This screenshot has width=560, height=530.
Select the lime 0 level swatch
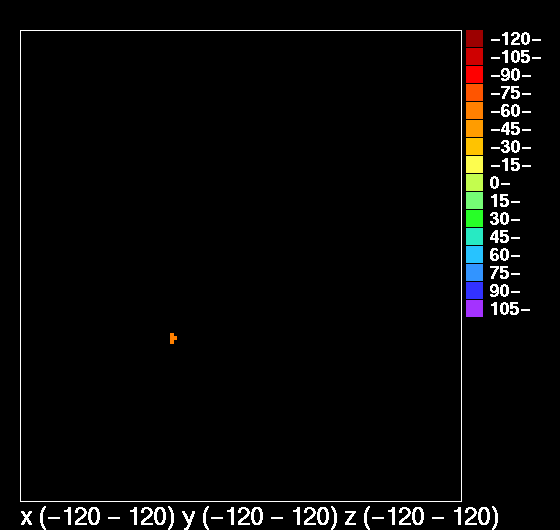(x=474, y=182)
